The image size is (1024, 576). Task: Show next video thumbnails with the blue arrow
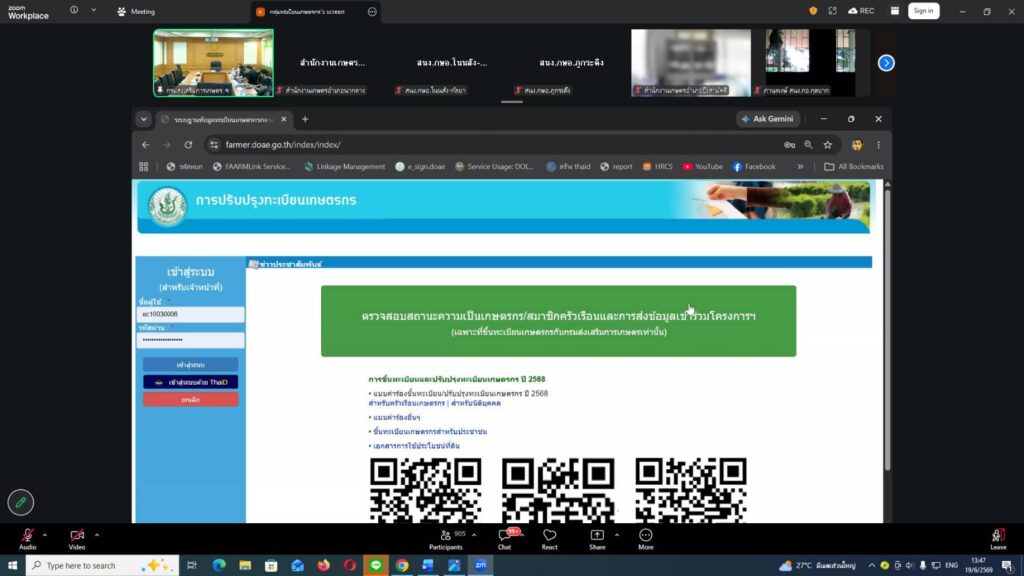coord(886,63)
